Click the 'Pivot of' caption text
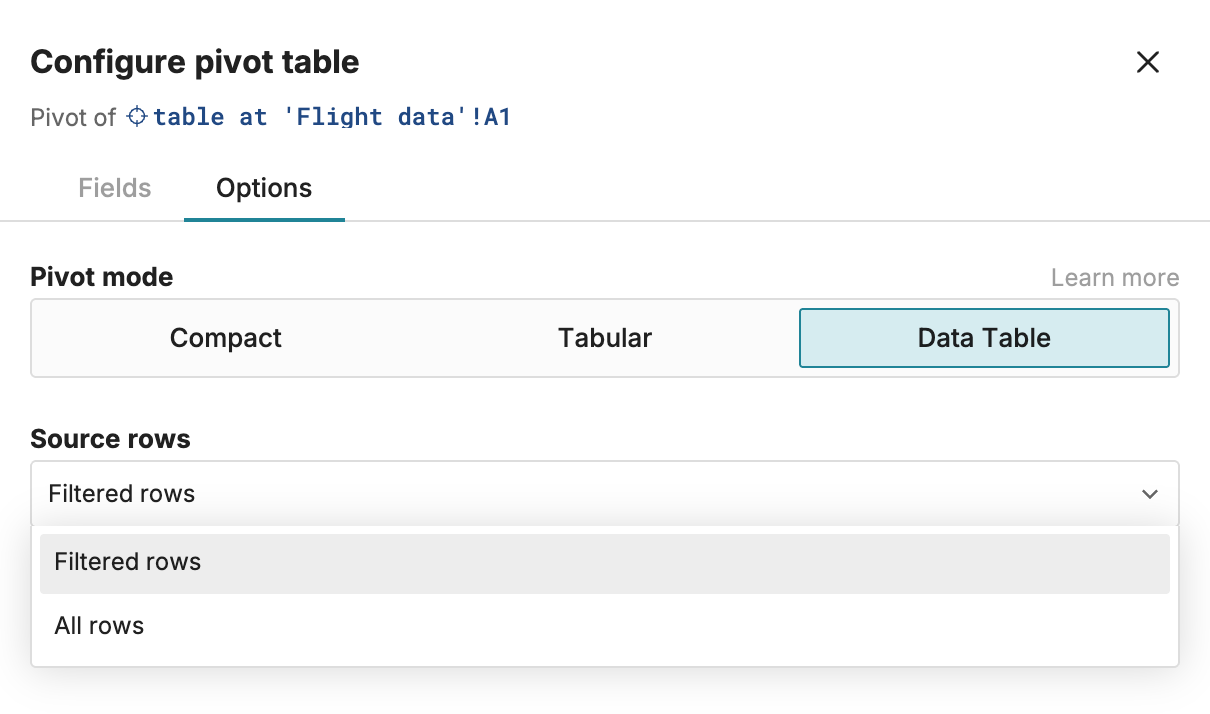The width and height of the screenshot is (1210, 714). (74, 117)
